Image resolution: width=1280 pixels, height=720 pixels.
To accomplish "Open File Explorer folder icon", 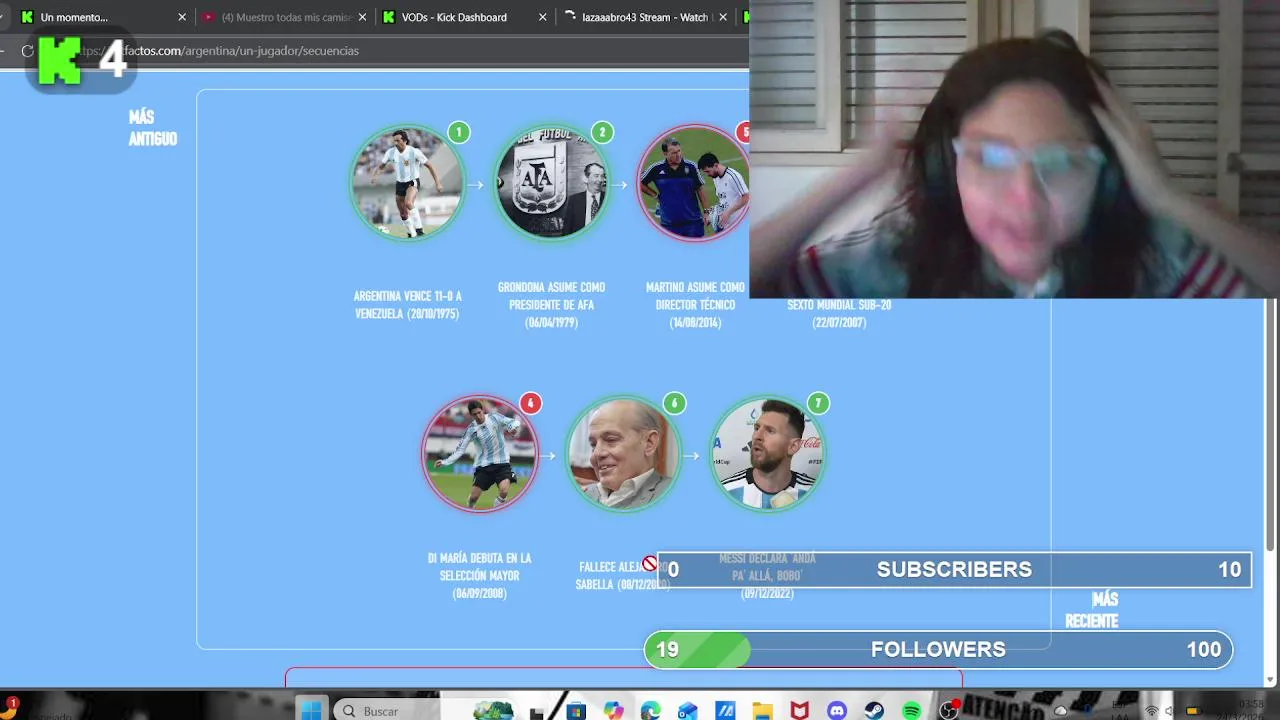I will 763,711.
